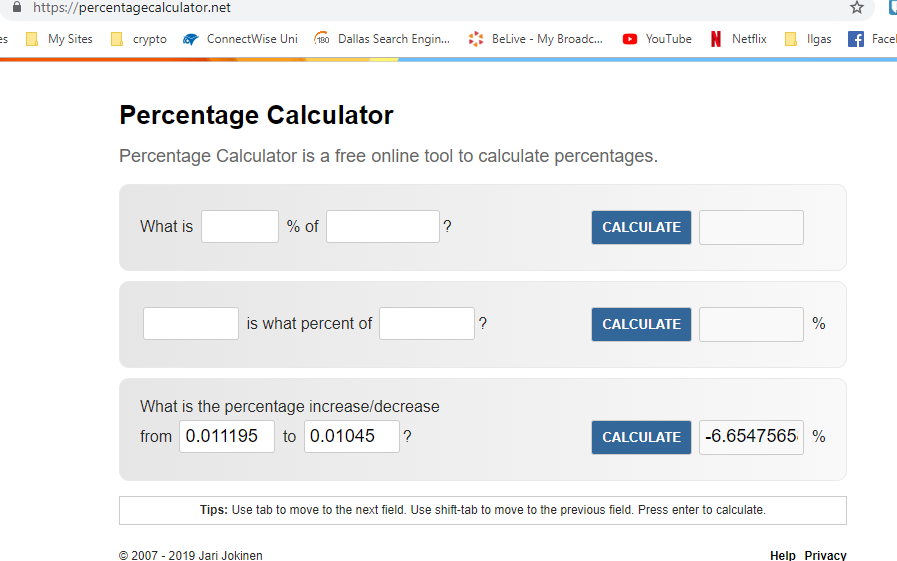This screenshot has width=897, height=561.
Task: Open the Help link in the footer
Action: 783,555
